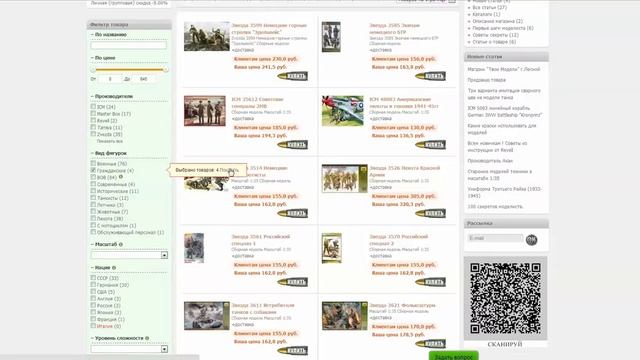The width and height of the screenshot is (640, 360).
Task: Check the США (5) nation checkbox
Action: click(x=93, y=291)
